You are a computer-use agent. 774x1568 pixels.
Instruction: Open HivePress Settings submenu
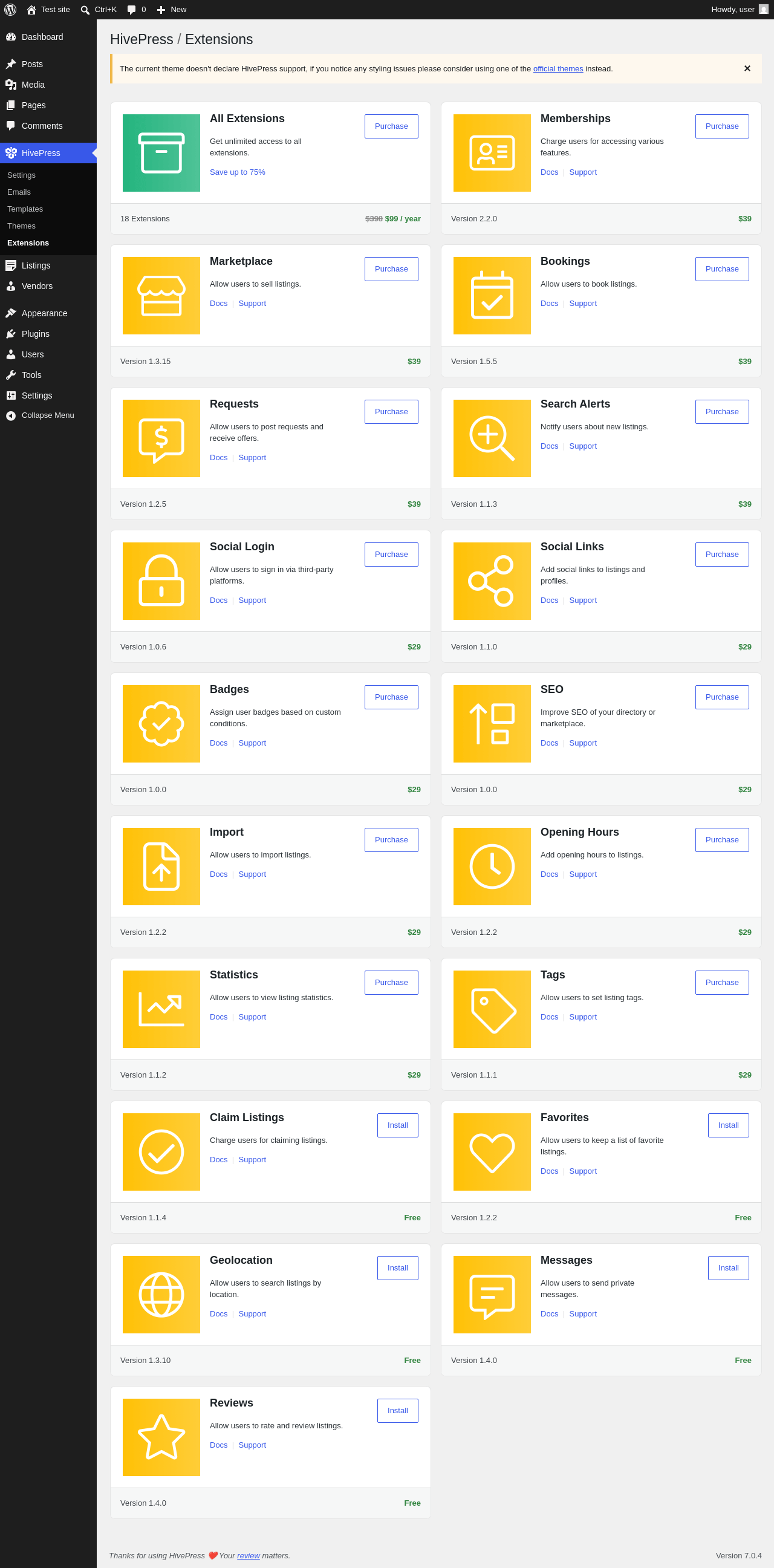pyautogui.click(x=48, y=175)
